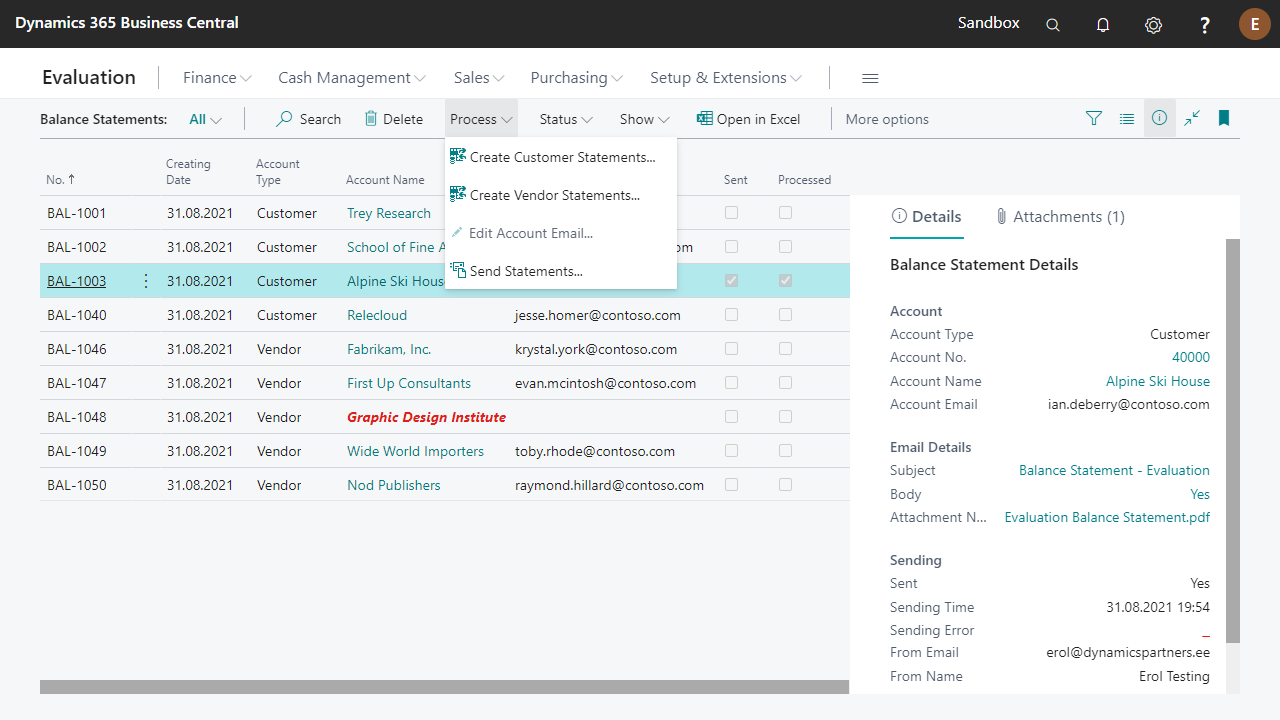Open the search magnifier in top bar

point(1053,25)
